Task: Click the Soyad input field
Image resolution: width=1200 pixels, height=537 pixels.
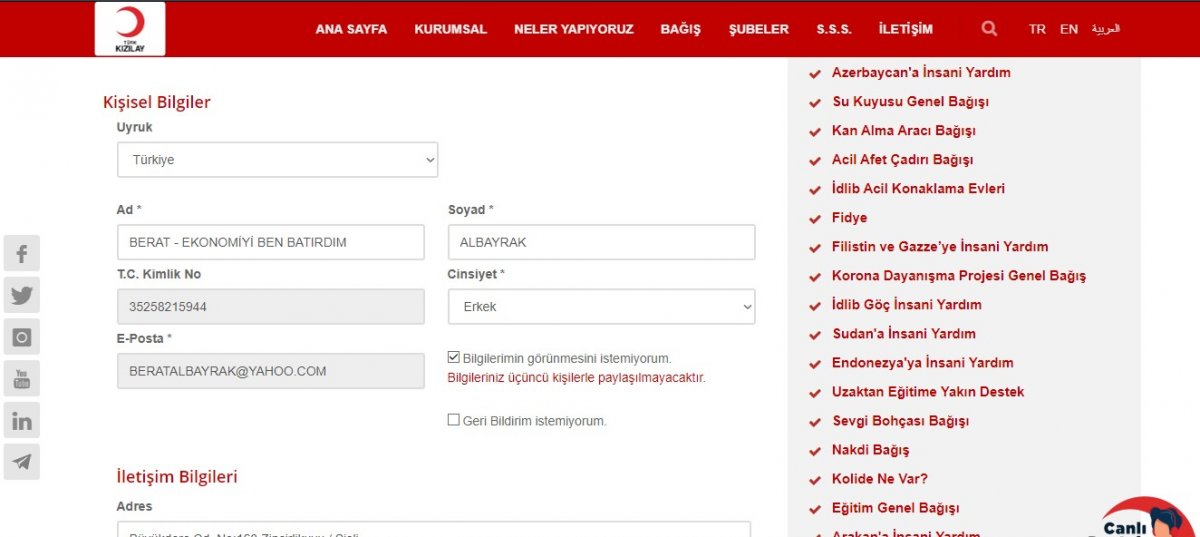Action: 600,243
